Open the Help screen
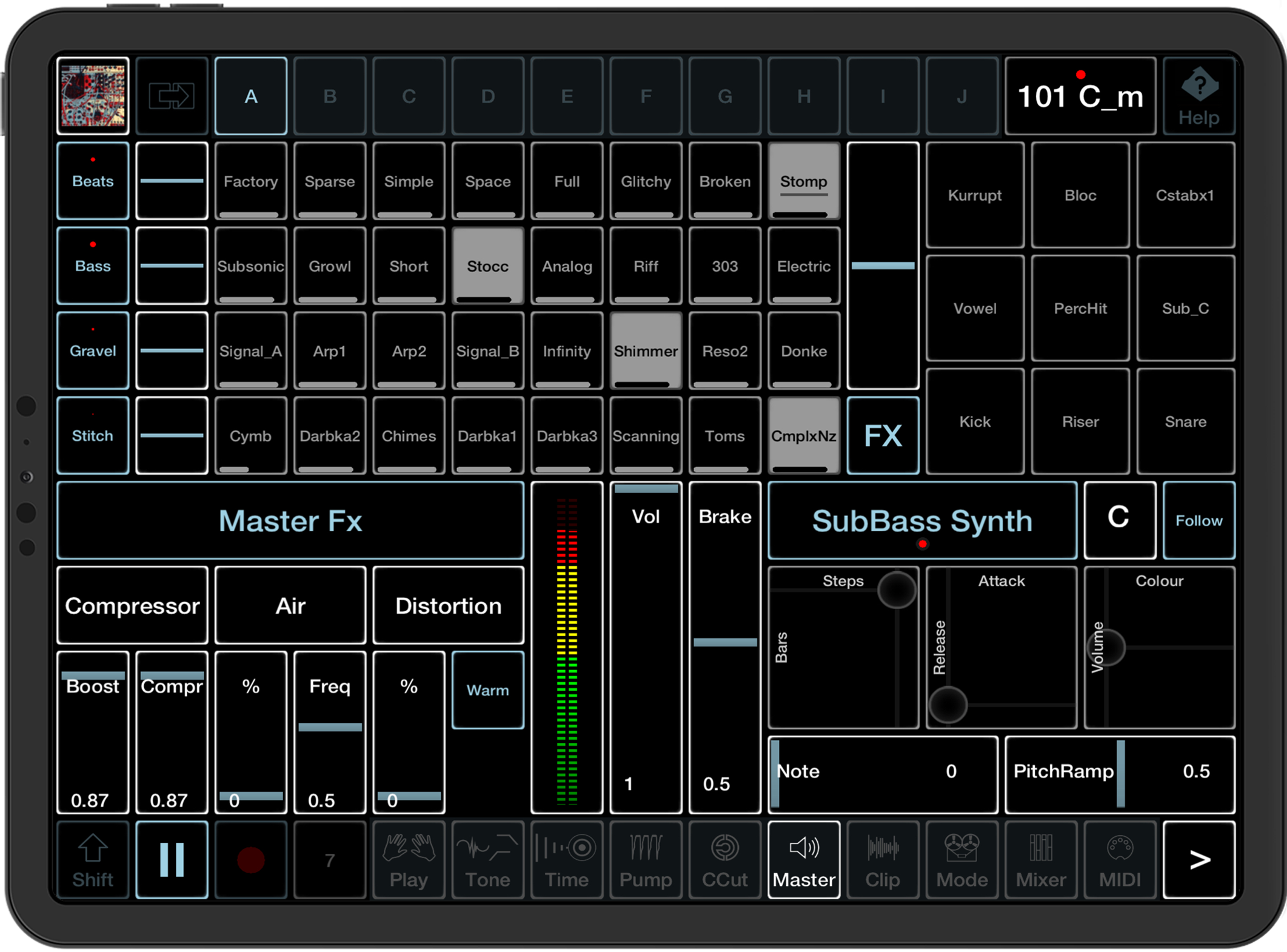The height and width of the screenshot is (952, 1287). 1199,96
